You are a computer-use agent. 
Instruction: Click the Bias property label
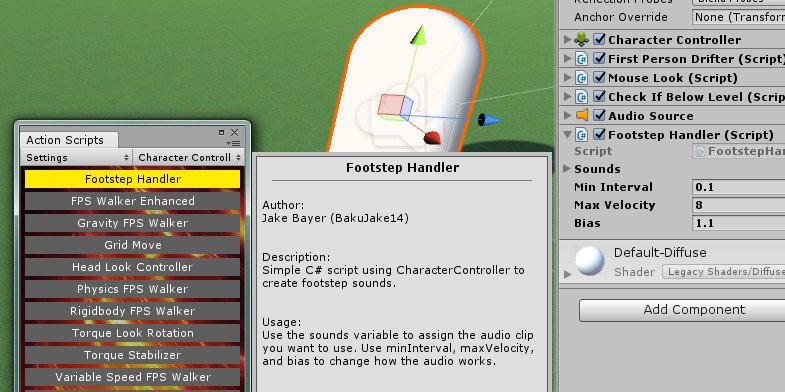coord(587,223)
